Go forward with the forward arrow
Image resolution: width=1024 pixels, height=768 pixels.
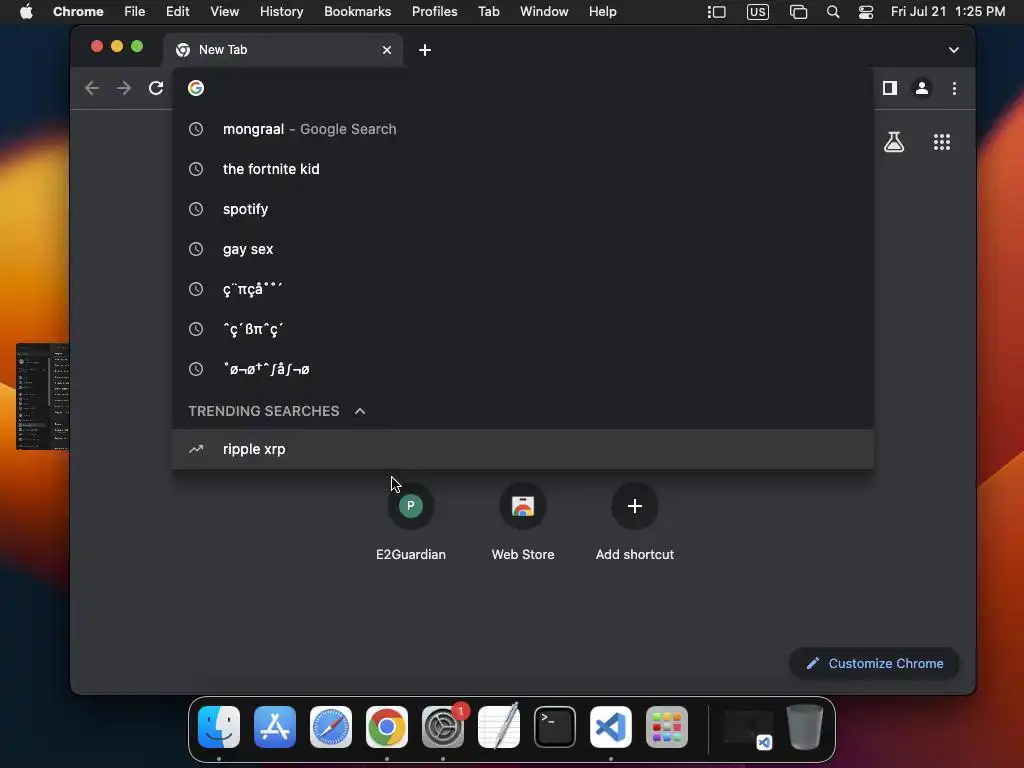point(124,88)
